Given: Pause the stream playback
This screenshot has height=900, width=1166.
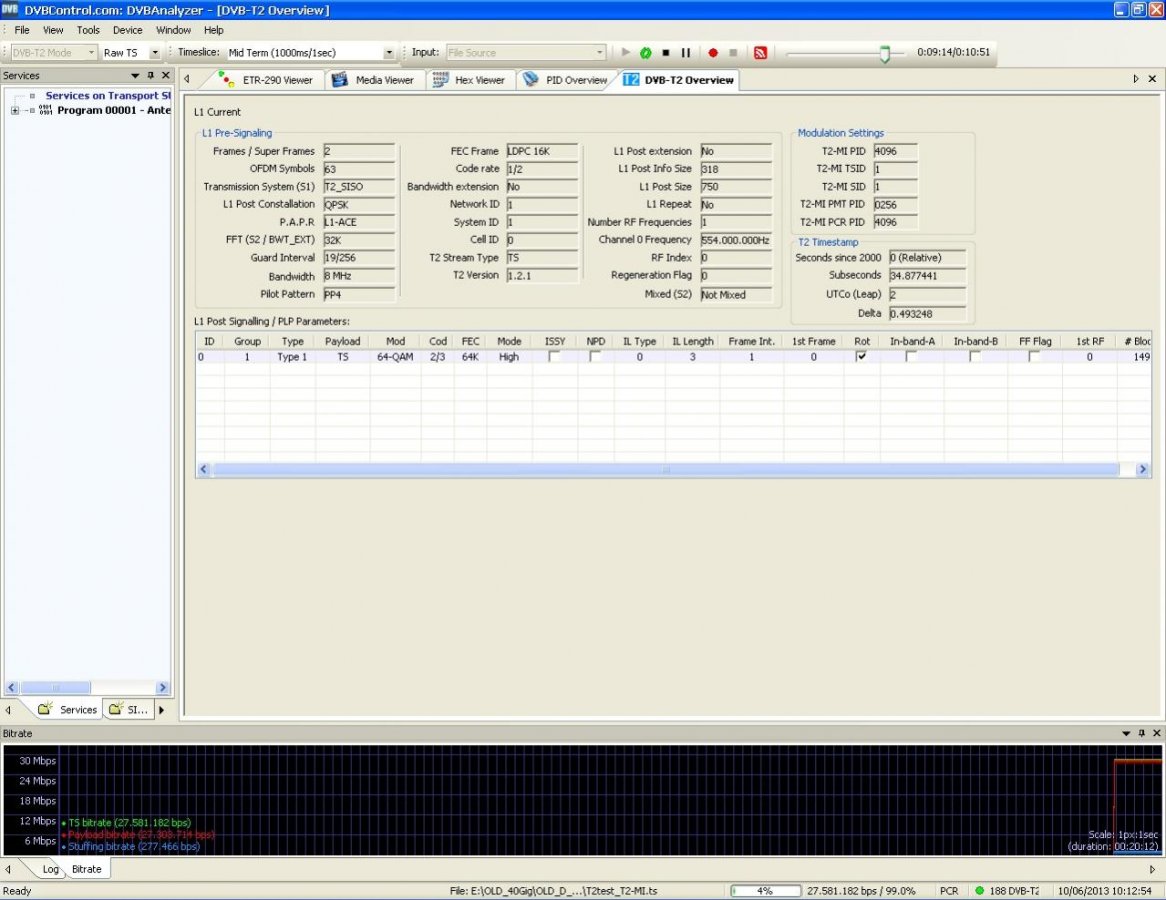Looking at the screenshot, I should coord(686,53).
